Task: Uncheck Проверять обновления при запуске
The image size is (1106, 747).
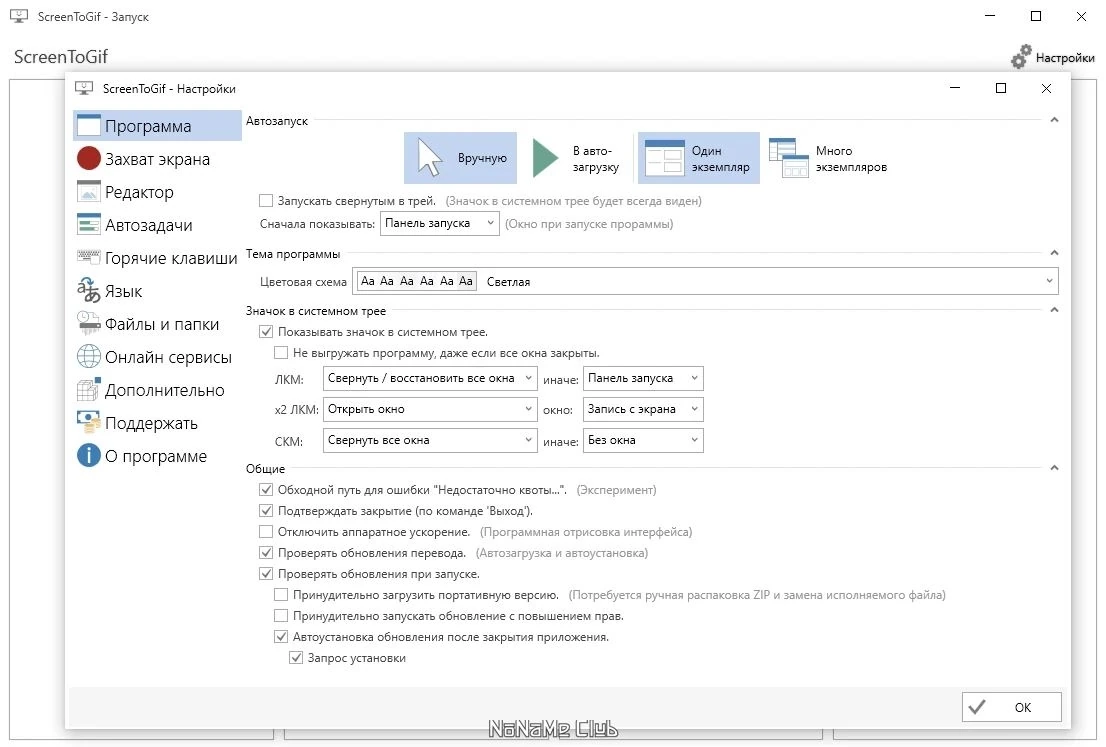Action: 266,573
